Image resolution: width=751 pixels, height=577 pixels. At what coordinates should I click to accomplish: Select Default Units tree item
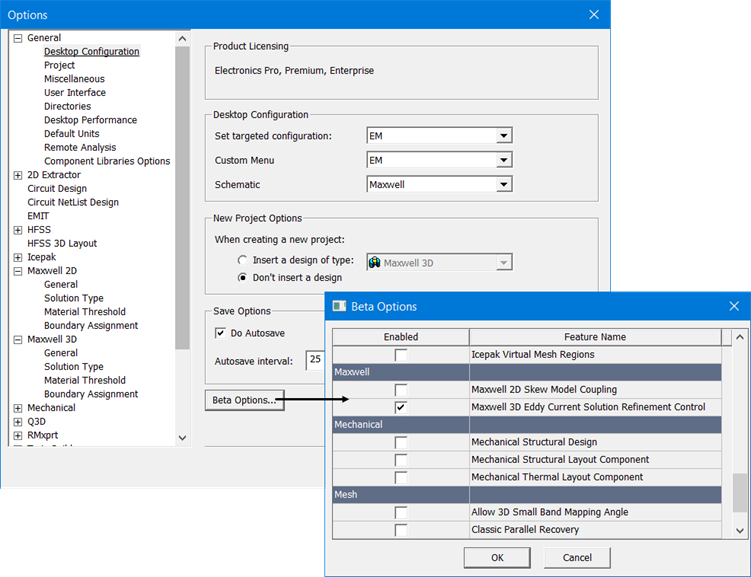click(x=72, y=134)
